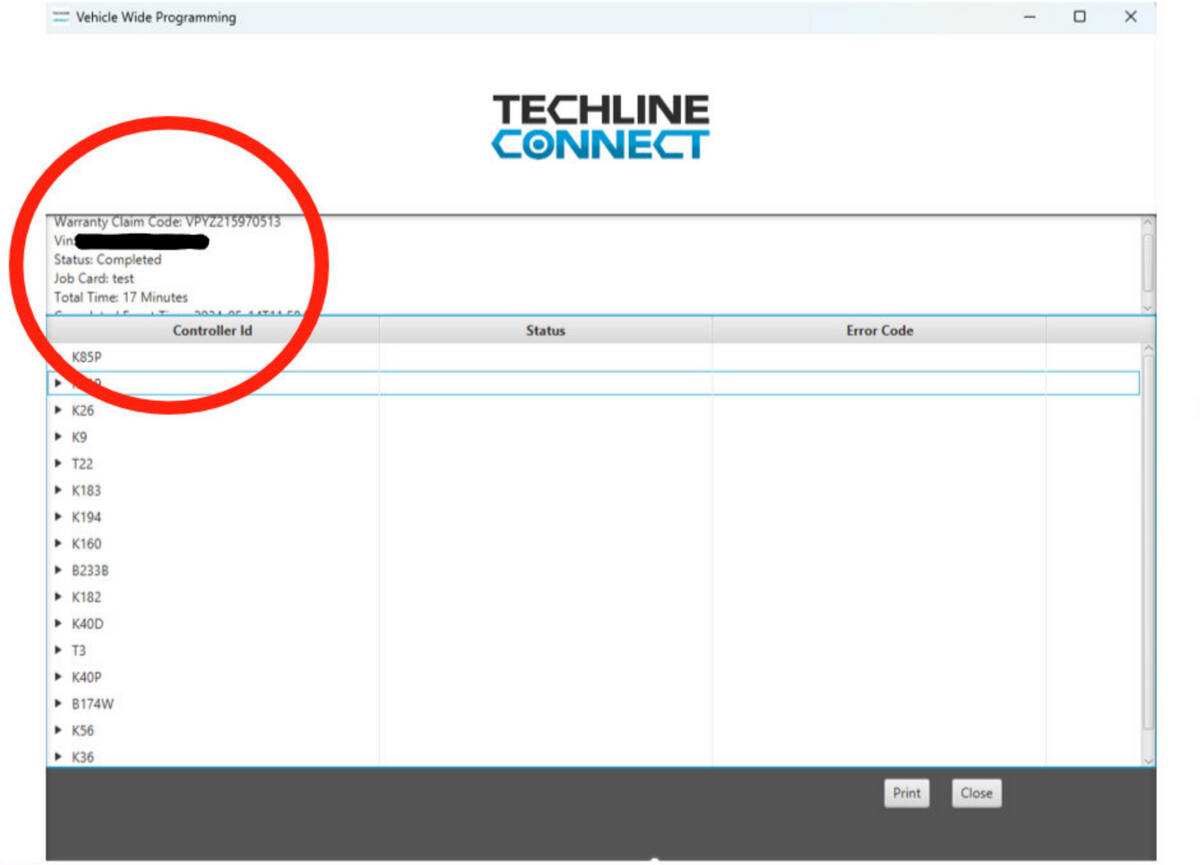Expand the K183 controller arrow
This screenshot has height=865, width=1200.
pos(58,490)
